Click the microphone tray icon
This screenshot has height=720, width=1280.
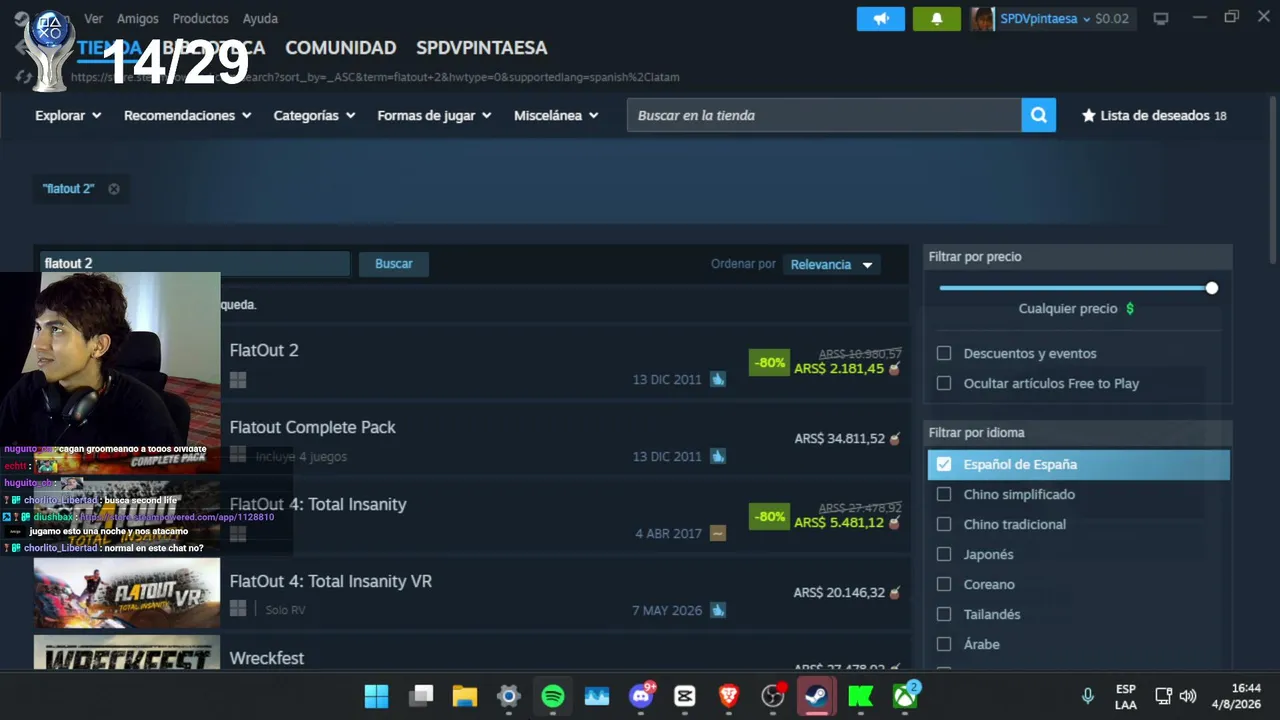1088,696
